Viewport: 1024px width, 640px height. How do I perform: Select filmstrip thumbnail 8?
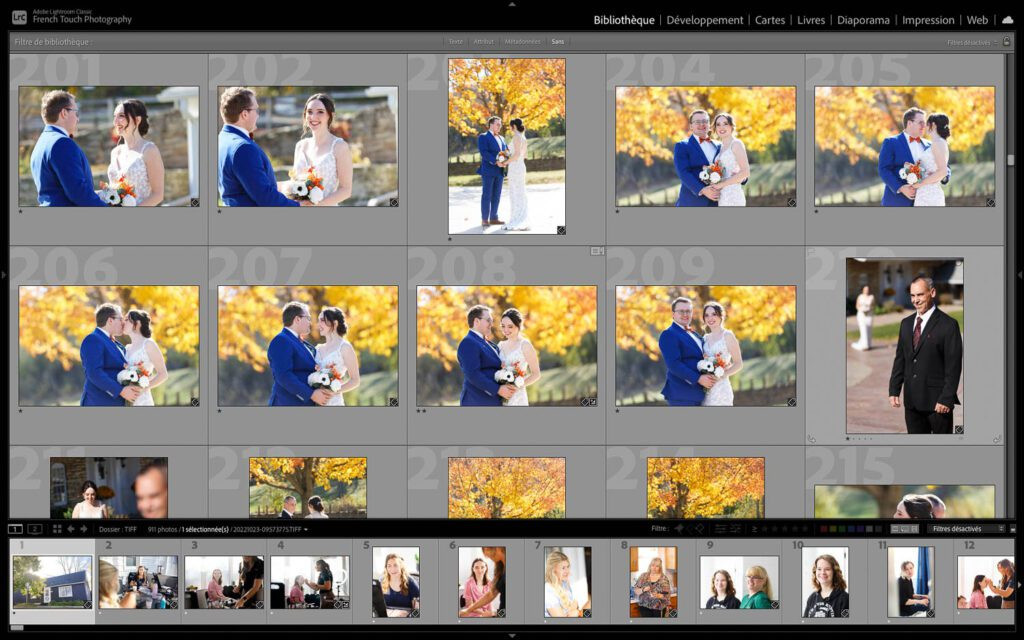tap(654, 581)
